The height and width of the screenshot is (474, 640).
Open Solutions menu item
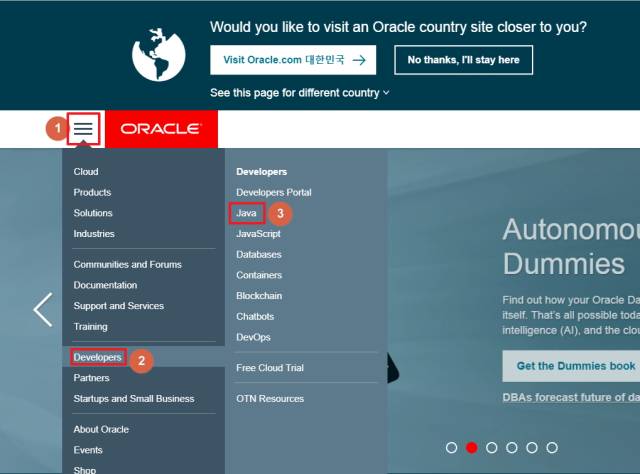point(93,213)
